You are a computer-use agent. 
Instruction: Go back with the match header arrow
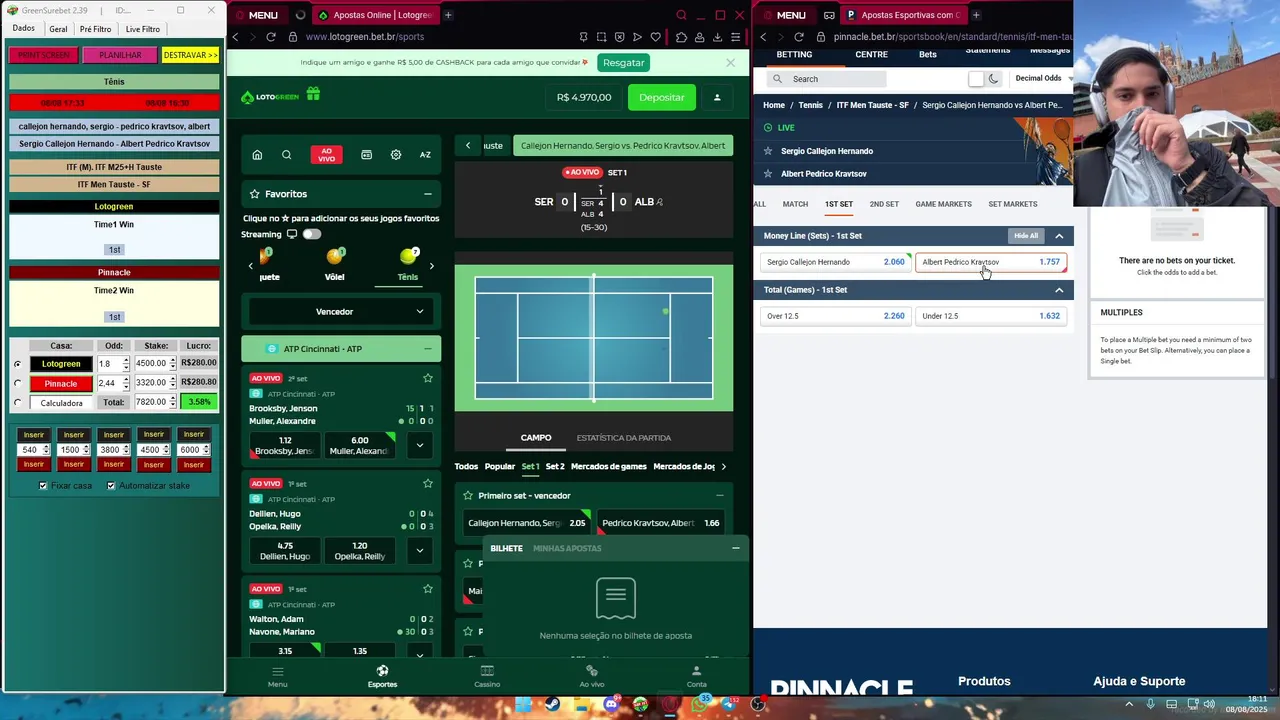pos(467,145)
